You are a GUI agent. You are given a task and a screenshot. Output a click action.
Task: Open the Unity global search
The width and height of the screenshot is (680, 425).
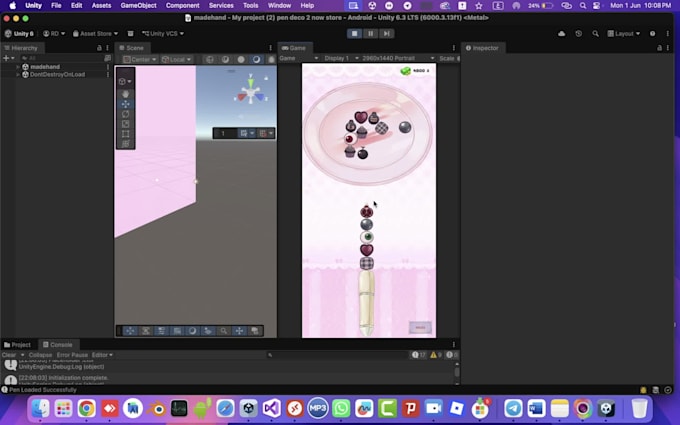click(x=595, y=33)
